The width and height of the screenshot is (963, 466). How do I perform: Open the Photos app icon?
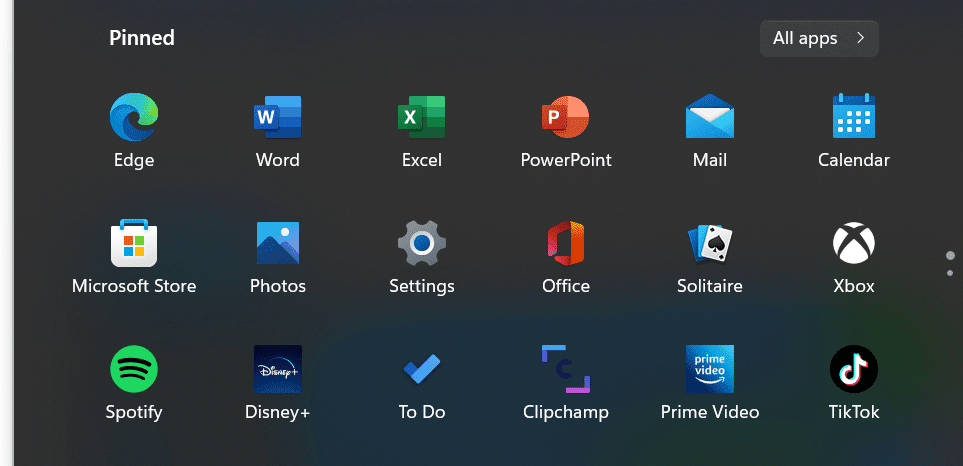click(278, 243)
